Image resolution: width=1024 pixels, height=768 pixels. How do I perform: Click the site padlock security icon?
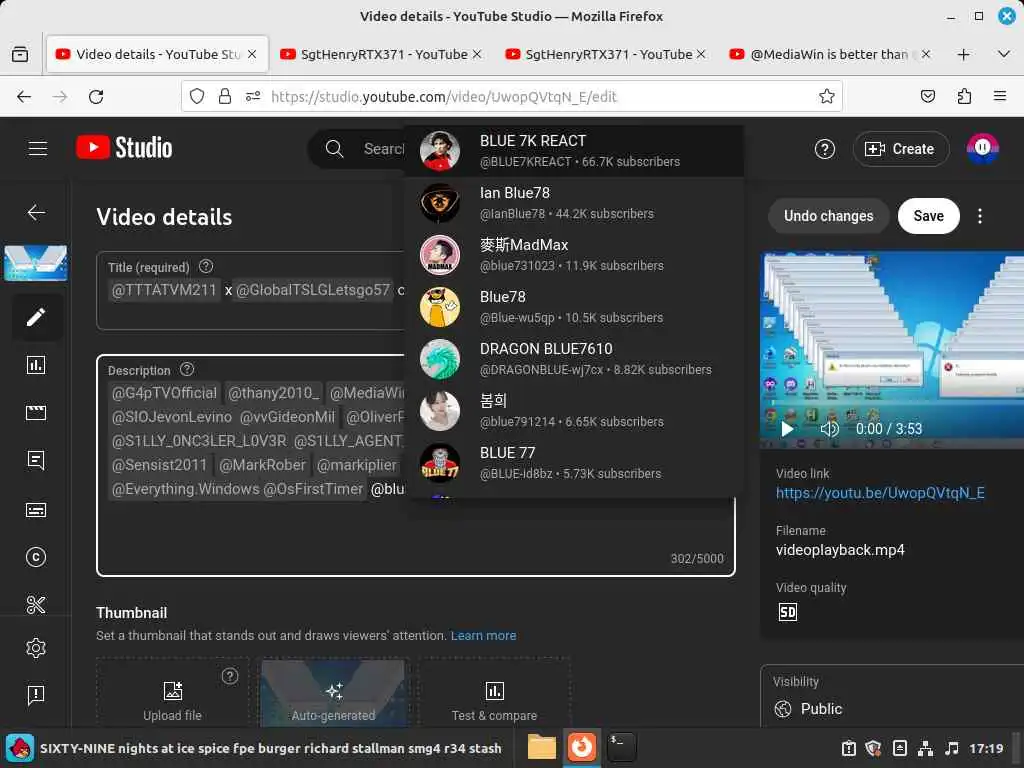click(225, 97)
